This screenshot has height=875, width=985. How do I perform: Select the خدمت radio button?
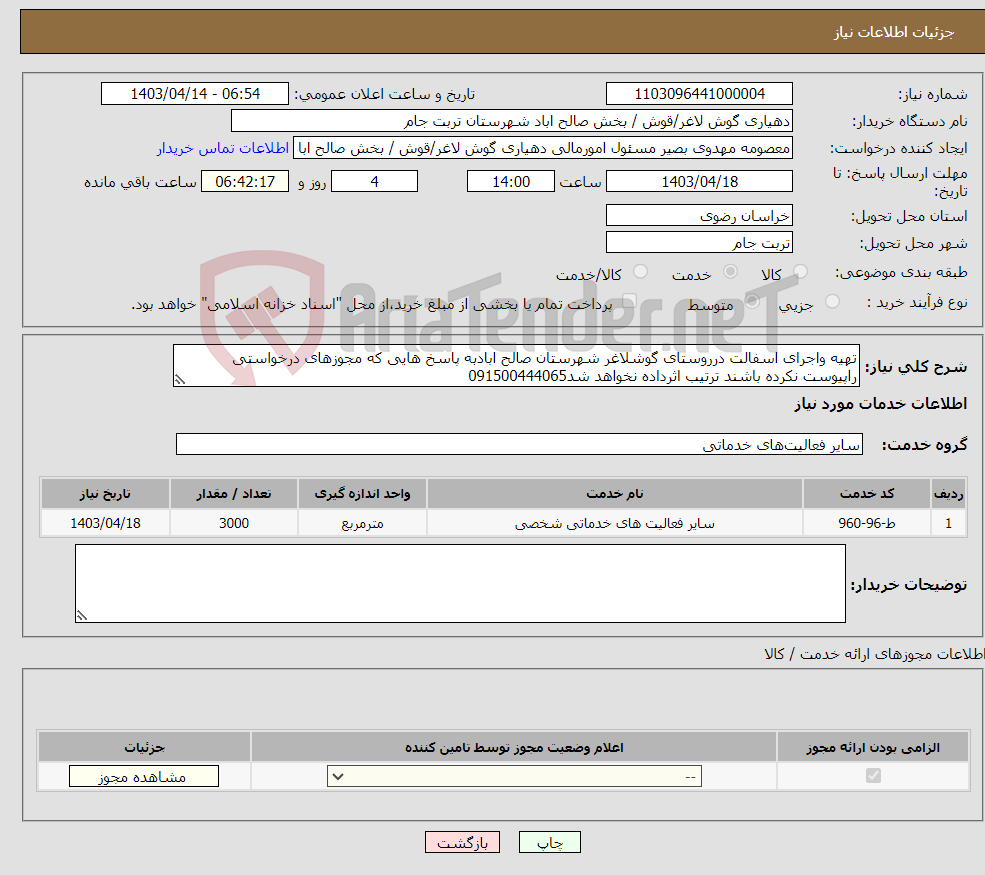[730, 272]
